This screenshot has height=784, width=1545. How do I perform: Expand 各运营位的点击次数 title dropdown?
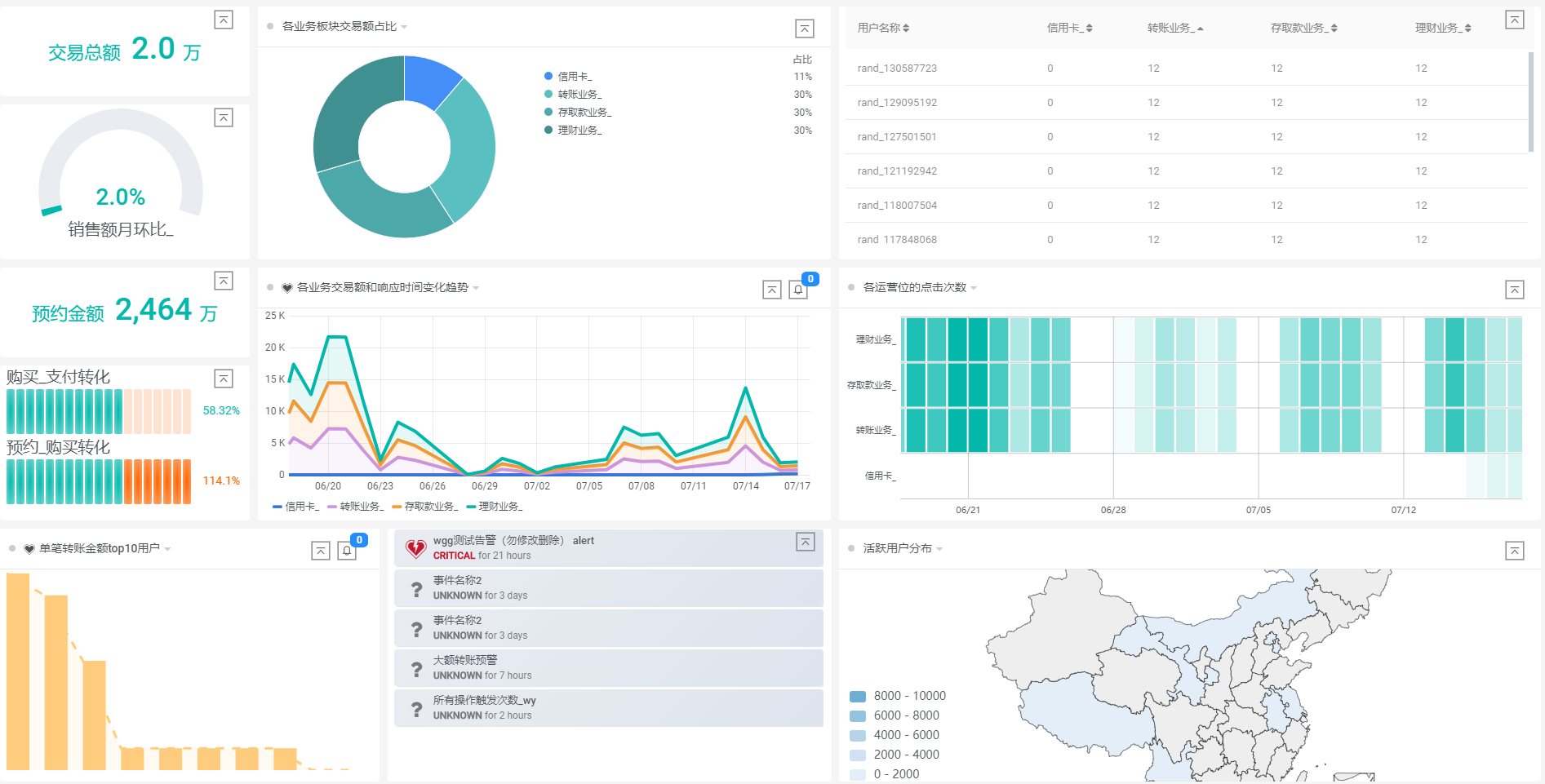[974, 288]
